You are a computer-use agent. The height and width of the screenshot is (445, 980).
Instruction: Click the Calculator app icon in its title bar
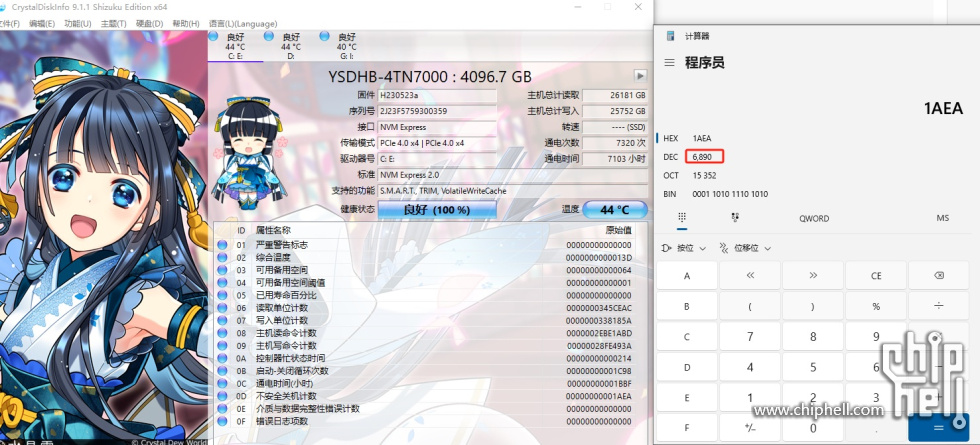671,36
